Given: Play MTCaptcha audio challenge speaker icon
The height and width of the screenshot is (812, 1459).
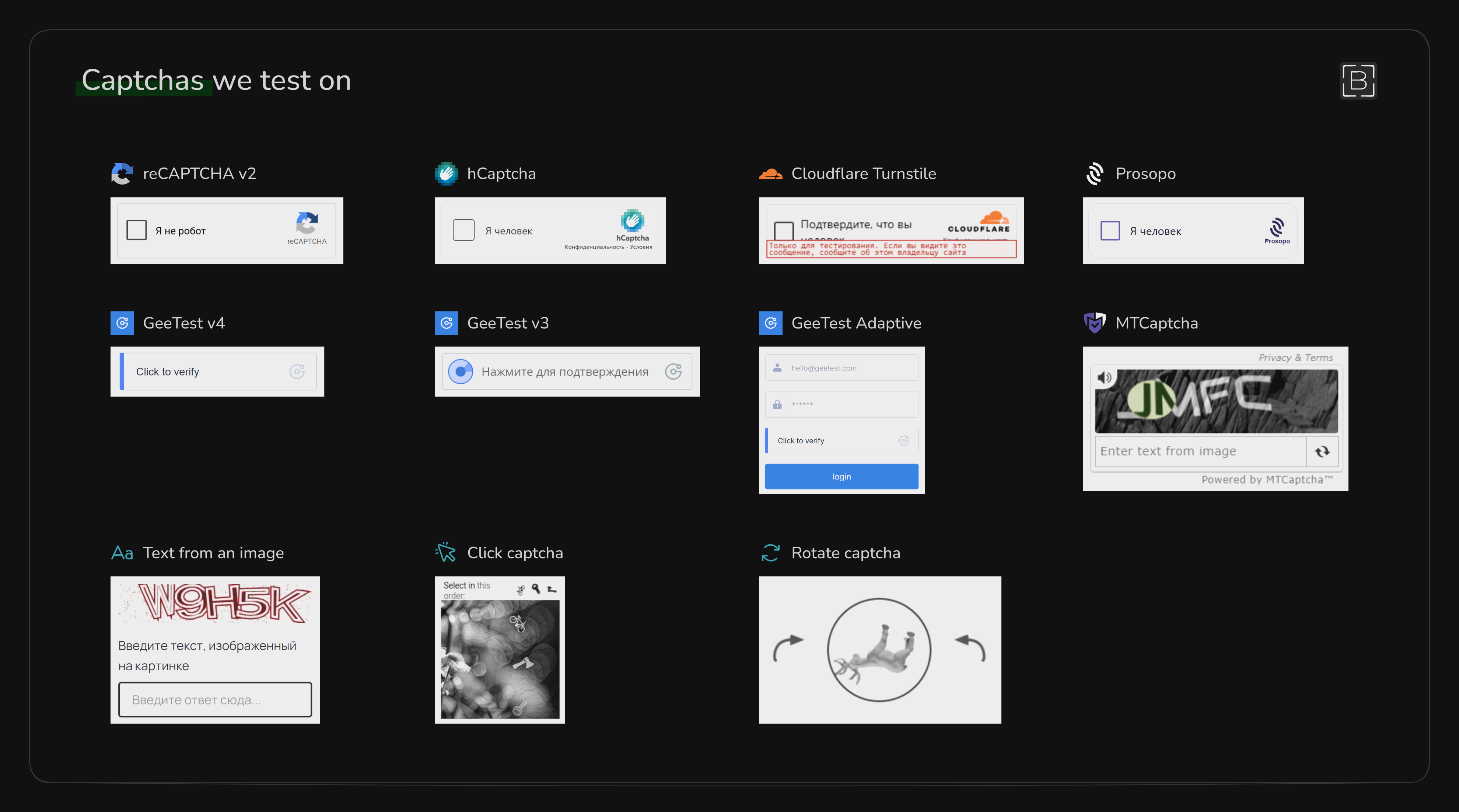Looking at the screenshot, I should [1105, 378].
